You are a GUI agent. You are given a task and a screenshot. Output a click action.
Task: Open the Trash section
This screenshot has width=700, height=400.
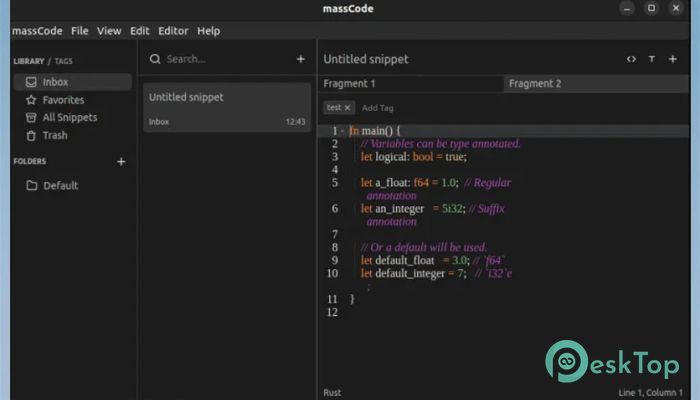[55, 135]
